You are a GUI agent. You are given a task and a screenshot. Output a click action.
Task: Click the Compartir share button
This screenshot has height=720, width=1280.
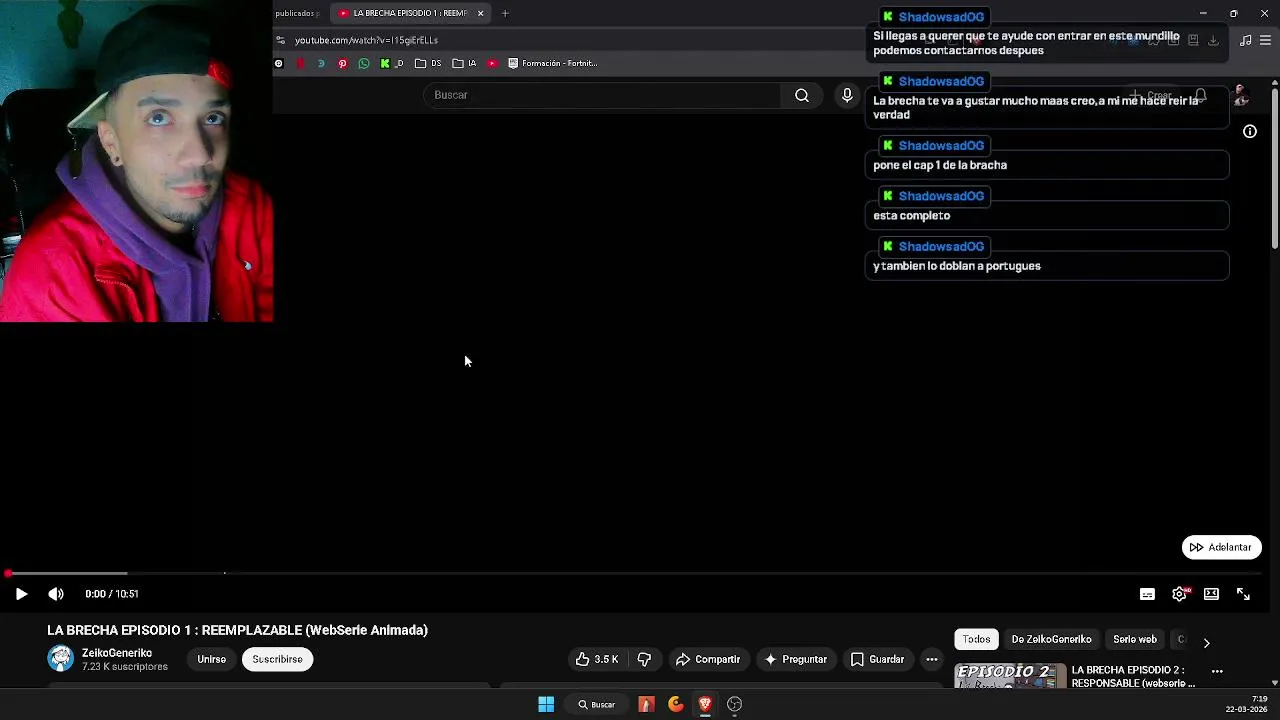click(x=707, y=659)
